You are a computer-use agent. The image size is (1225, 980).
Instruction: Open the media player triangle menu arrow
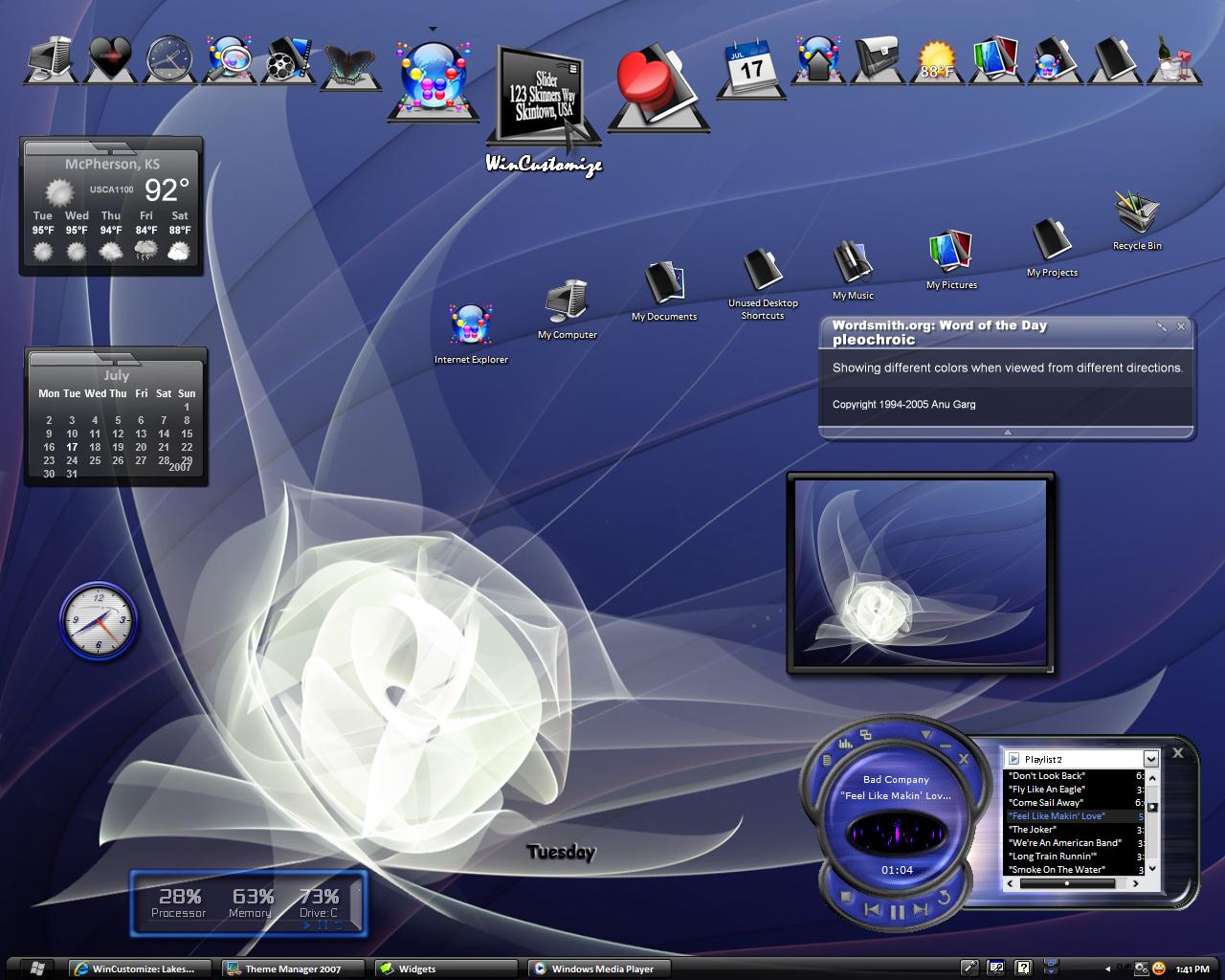925,735
